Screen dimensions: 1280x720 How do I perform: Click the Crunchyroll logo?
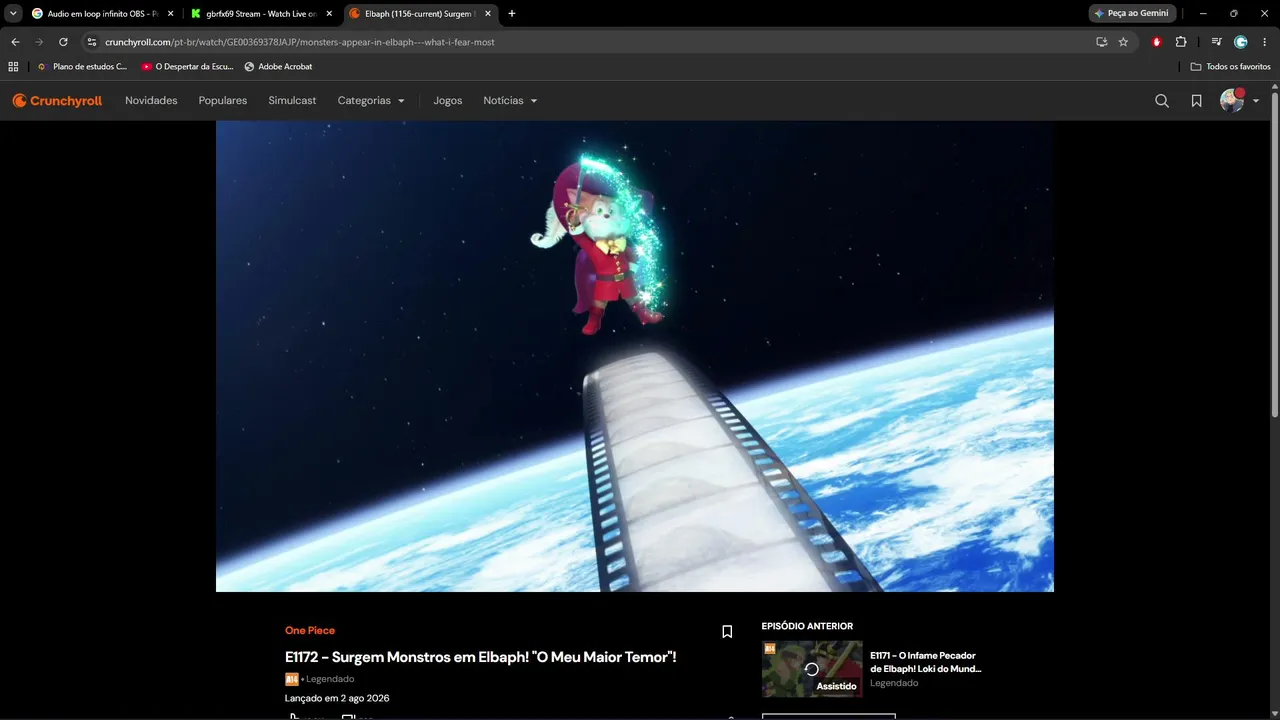click(x=57, y=101)
